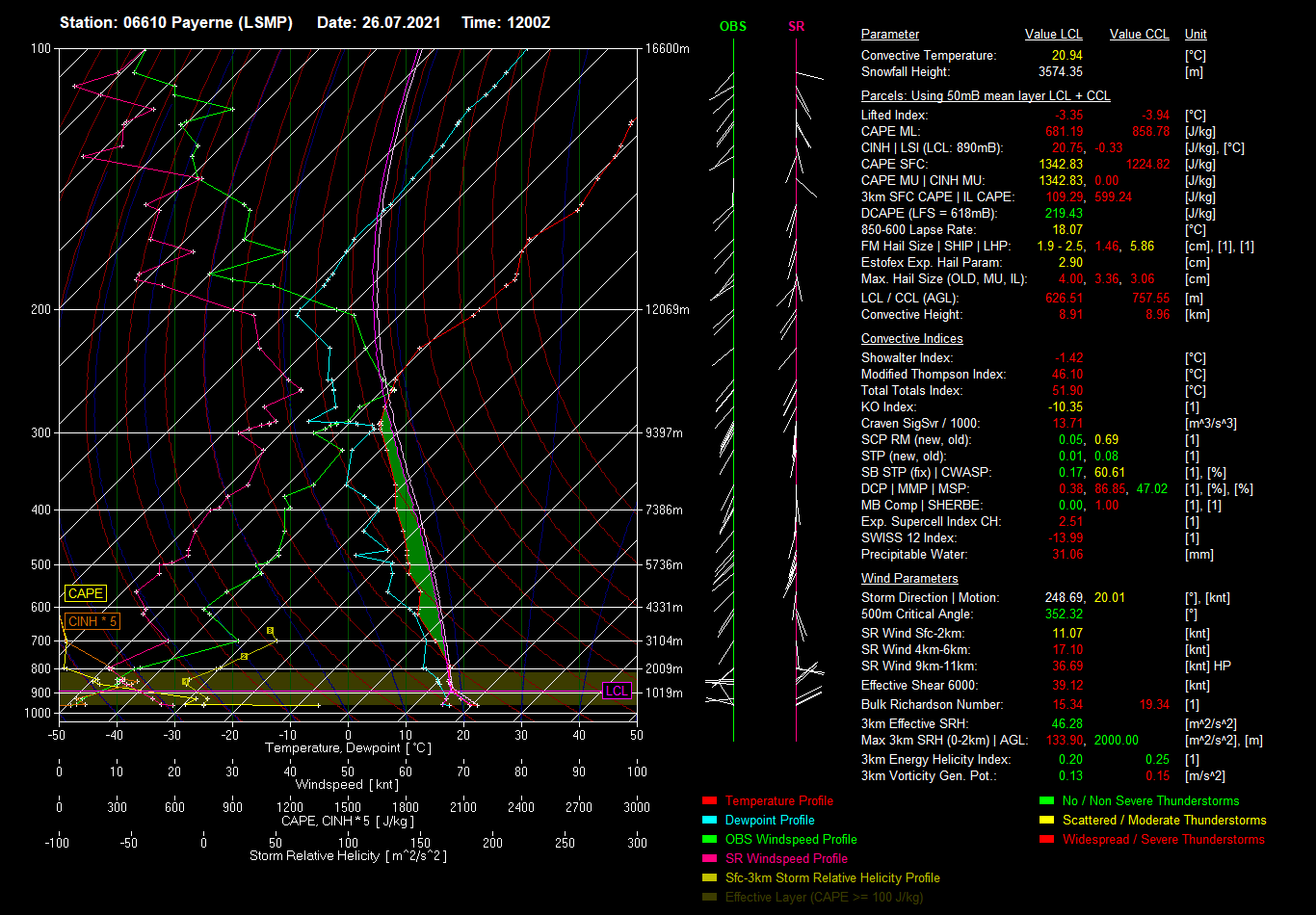Click the cyan Dewpoint Profile legend swatch
The height and width of the screenshot is (915, 1316).
pos(709,821)
